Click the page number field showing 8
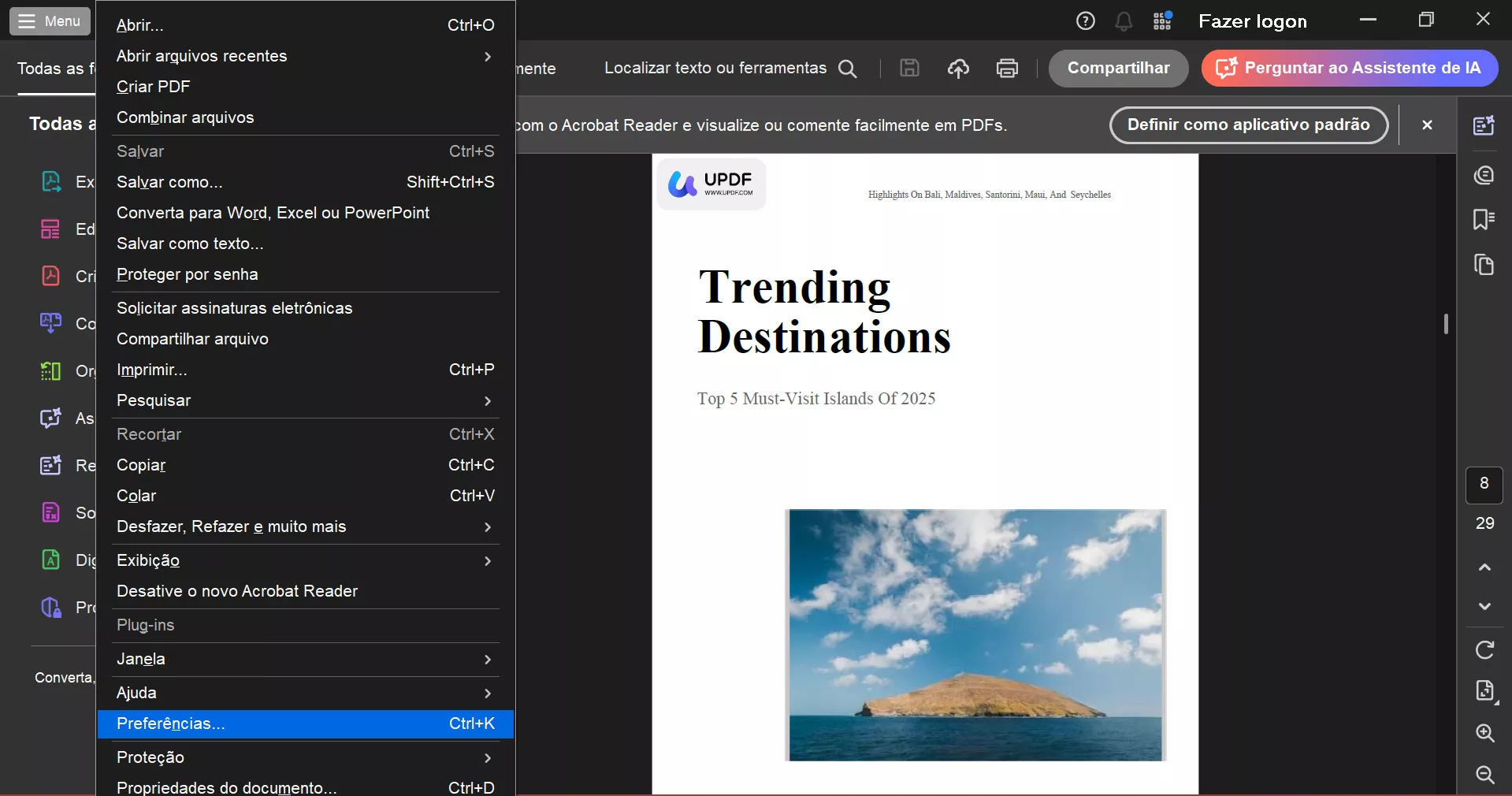The image size is (1512, 796). [1484, 485]
